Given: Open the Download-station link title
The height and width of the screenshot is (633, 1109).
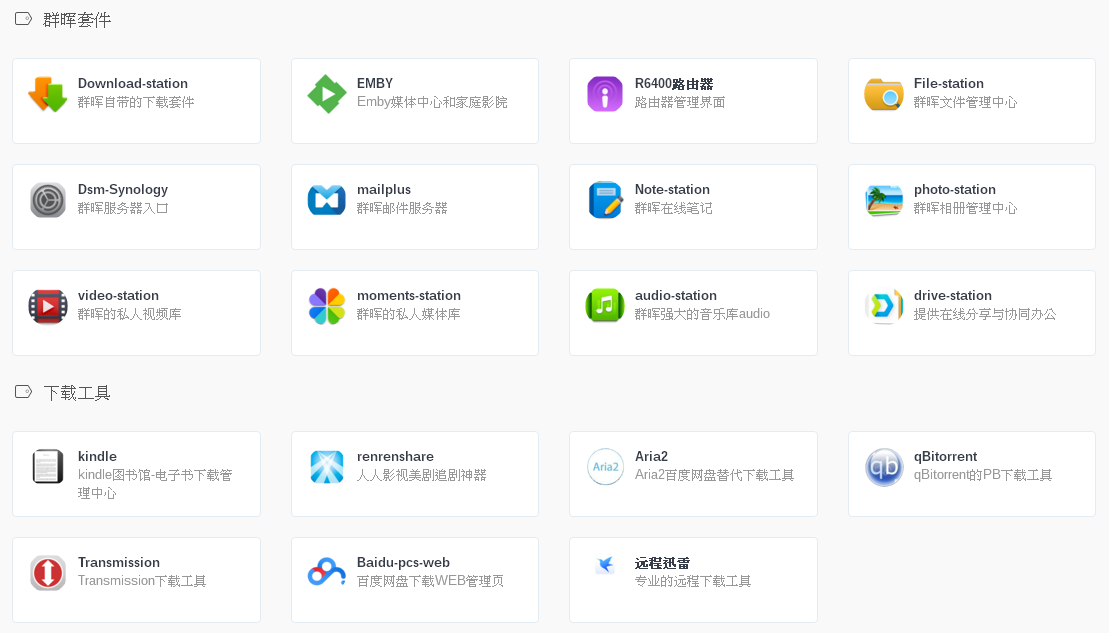Looking at the screenshot, I should (x=133, y=83).
